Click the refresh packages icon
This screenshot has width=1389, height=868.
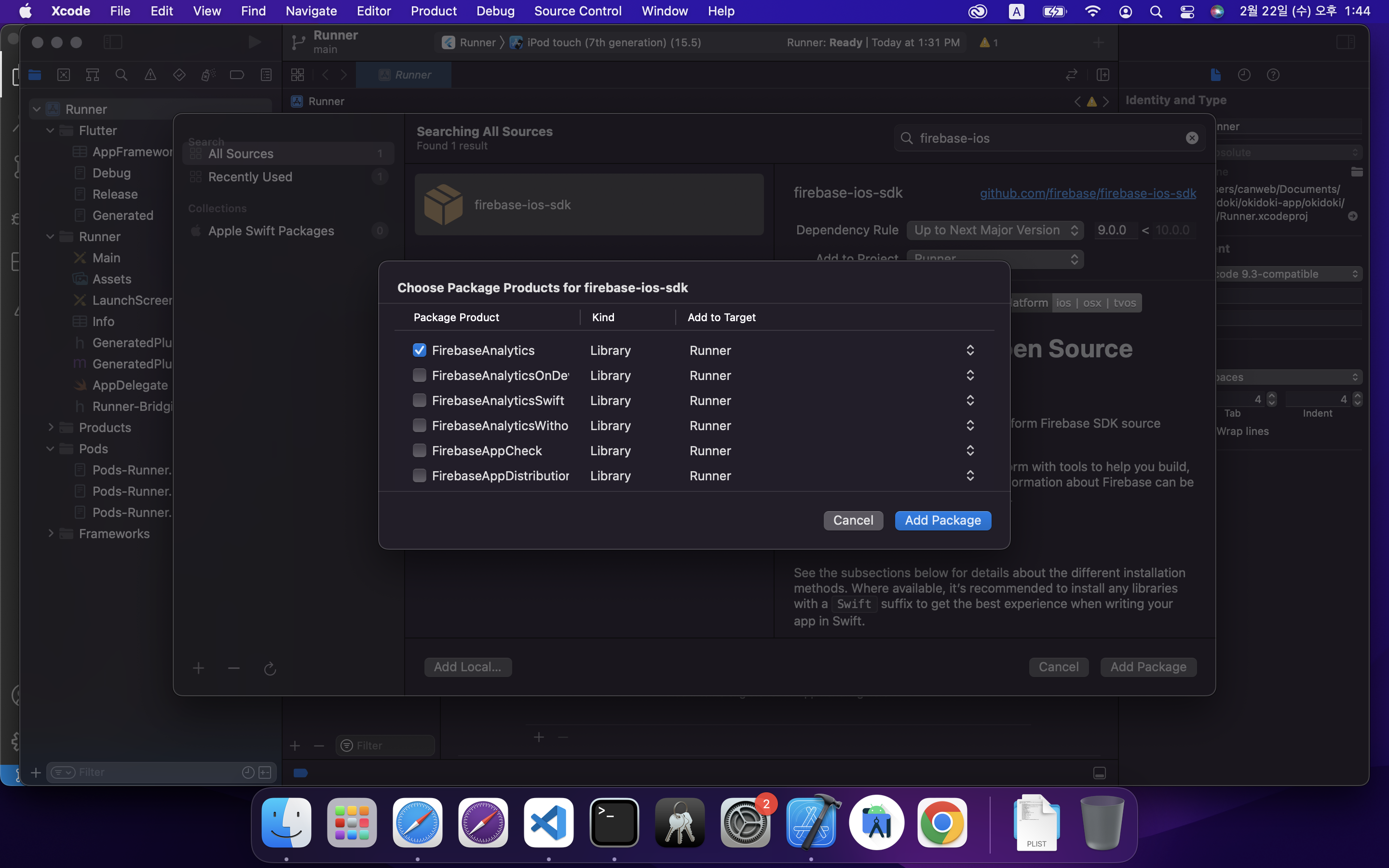tap(270, 669)
